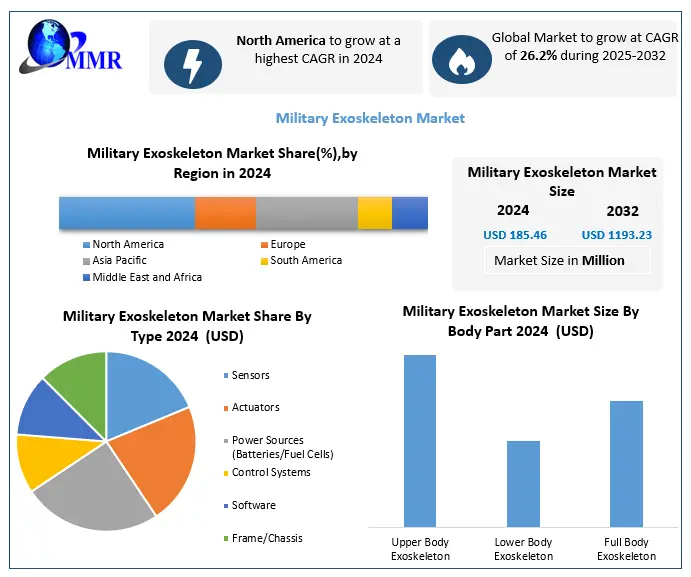Screen dimensions: 691x577
Task: Click the lightning bolt circle icon
Action: (194, 60)
